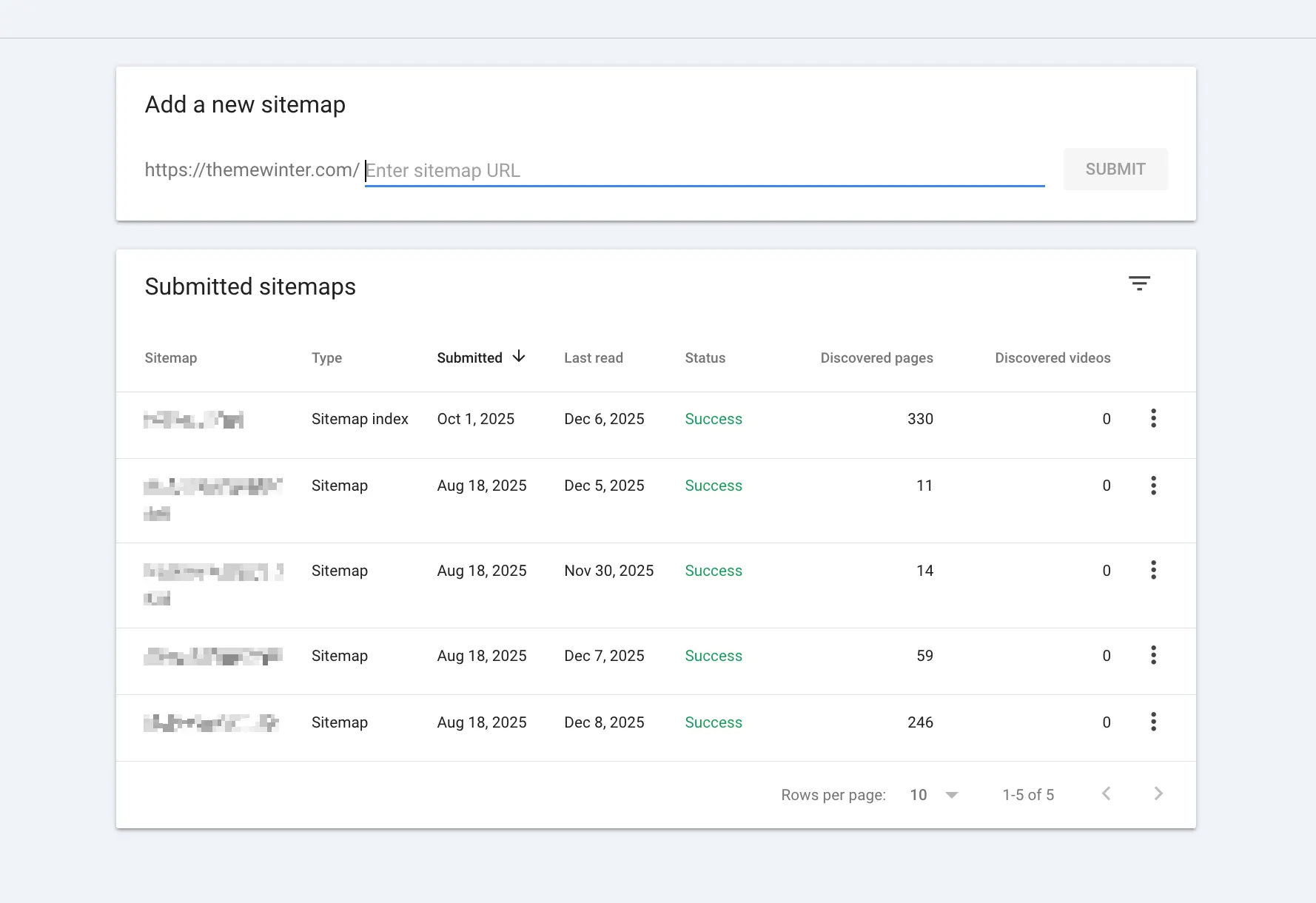1316x903 pixels.
Task: Sort by the Discovered videos column
Action: (x=1053, y=357)
